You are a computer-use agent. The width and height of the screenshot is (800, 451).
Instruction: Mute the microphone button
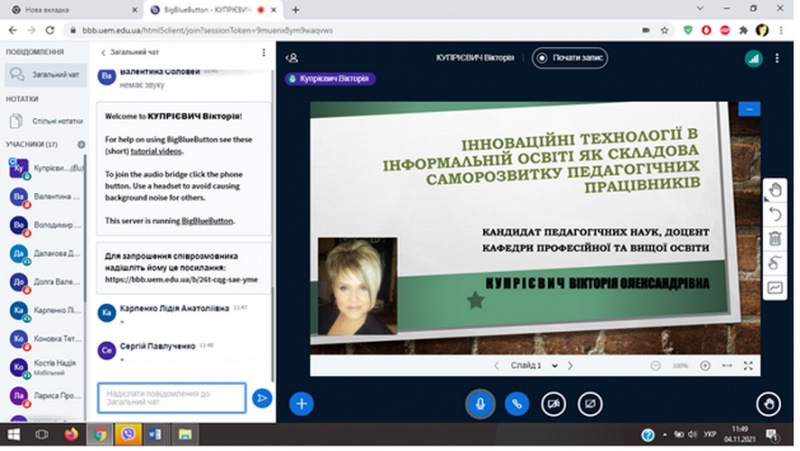(x=480, y=404)
